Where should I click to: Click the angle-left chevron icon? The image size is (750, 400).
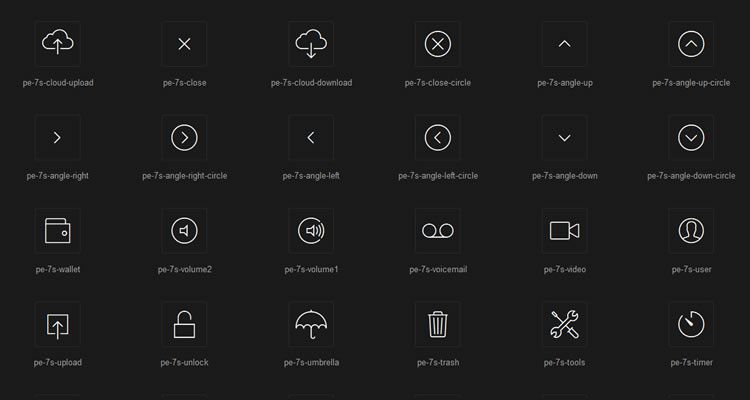tap(311, 138)
